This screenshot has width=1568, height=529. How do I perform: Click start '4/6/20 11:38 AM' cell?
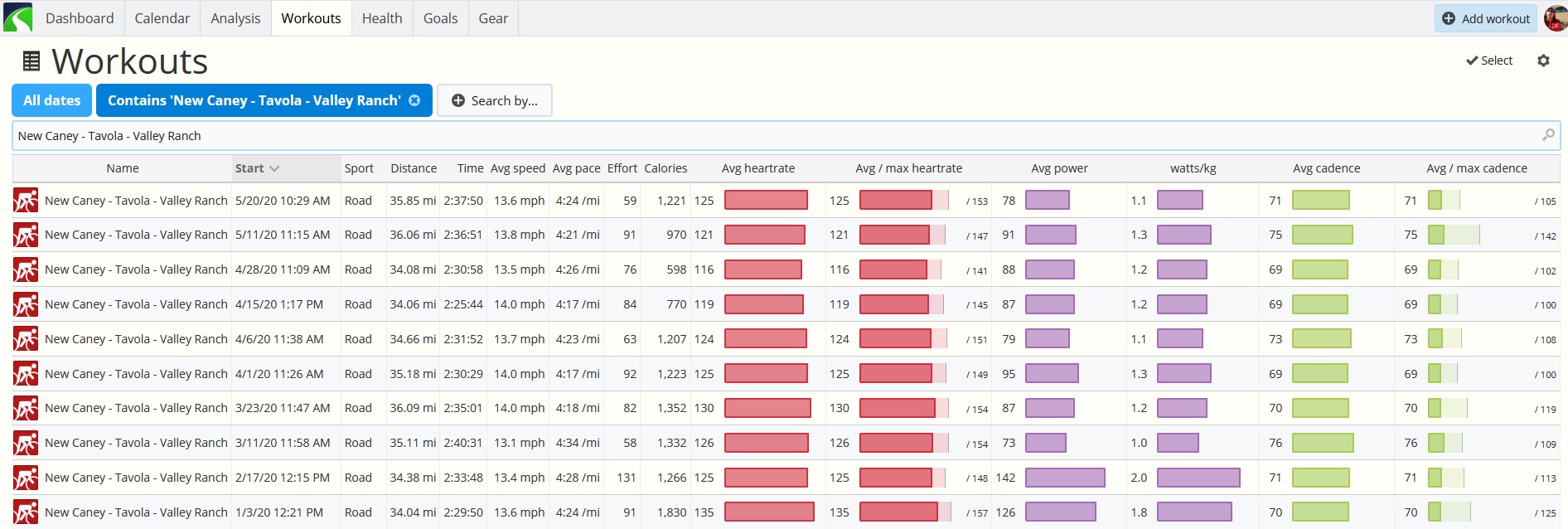279,339
